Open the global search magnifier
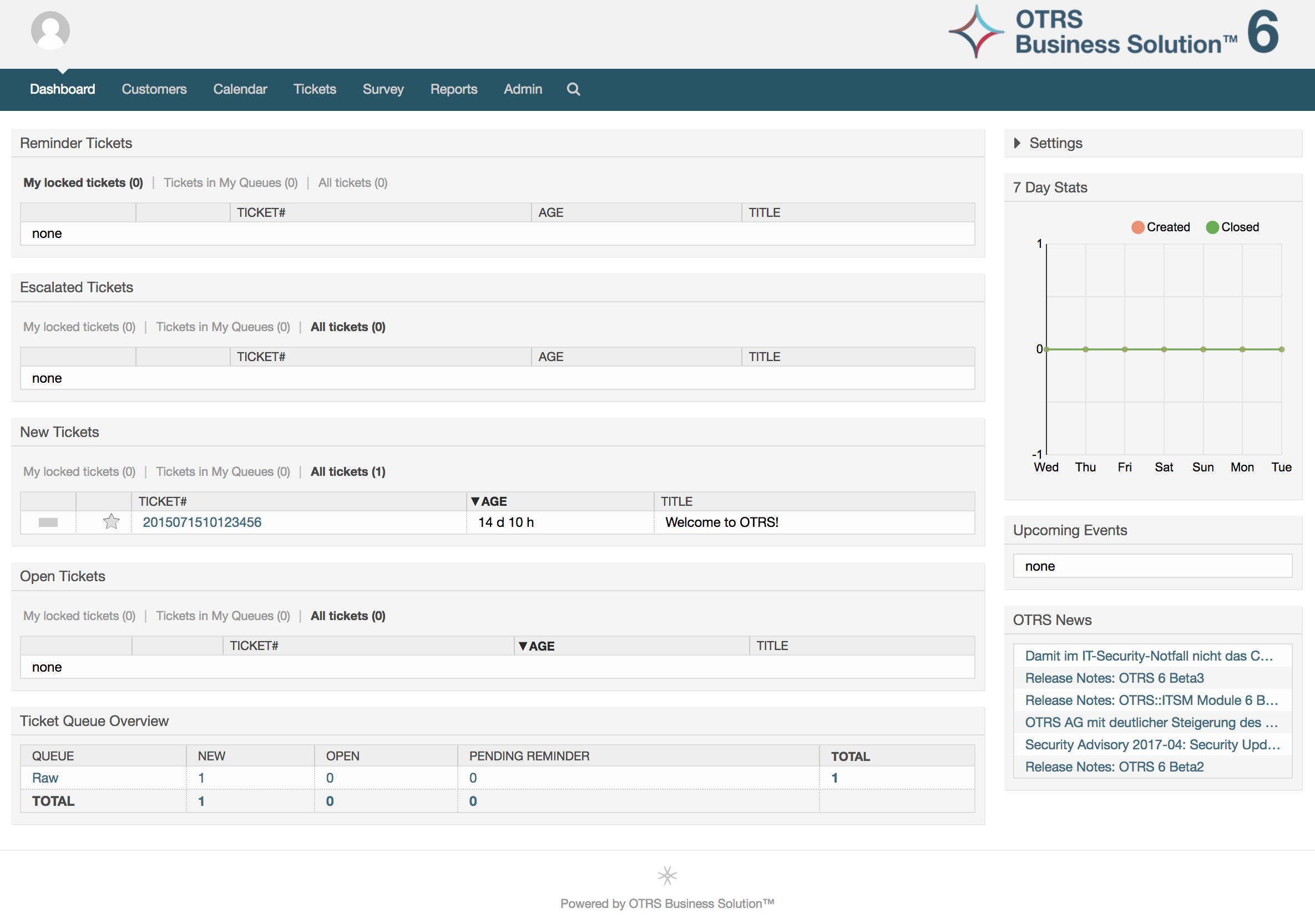 coord(573,89)
